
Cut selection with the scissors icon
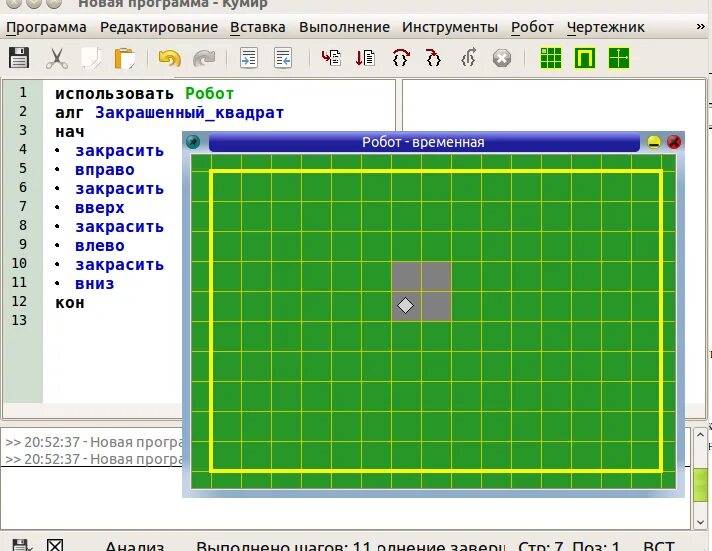point(57,59)
